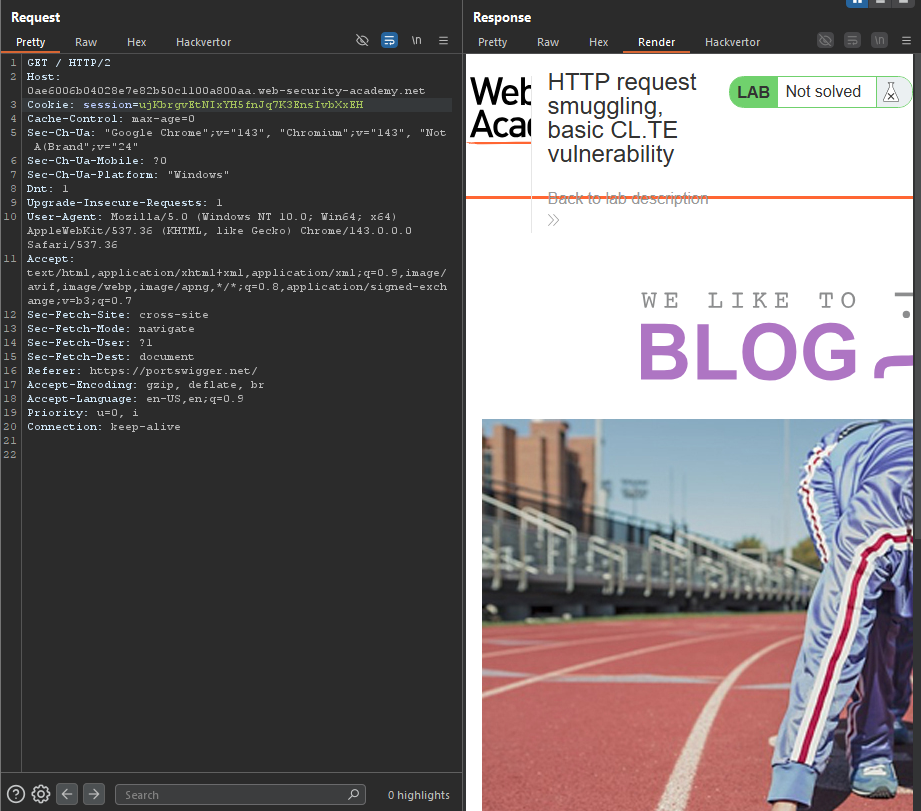This screenshot has height=811, width=921.
Task: Click the double chevron under lab description link
Action: (553, 220)
